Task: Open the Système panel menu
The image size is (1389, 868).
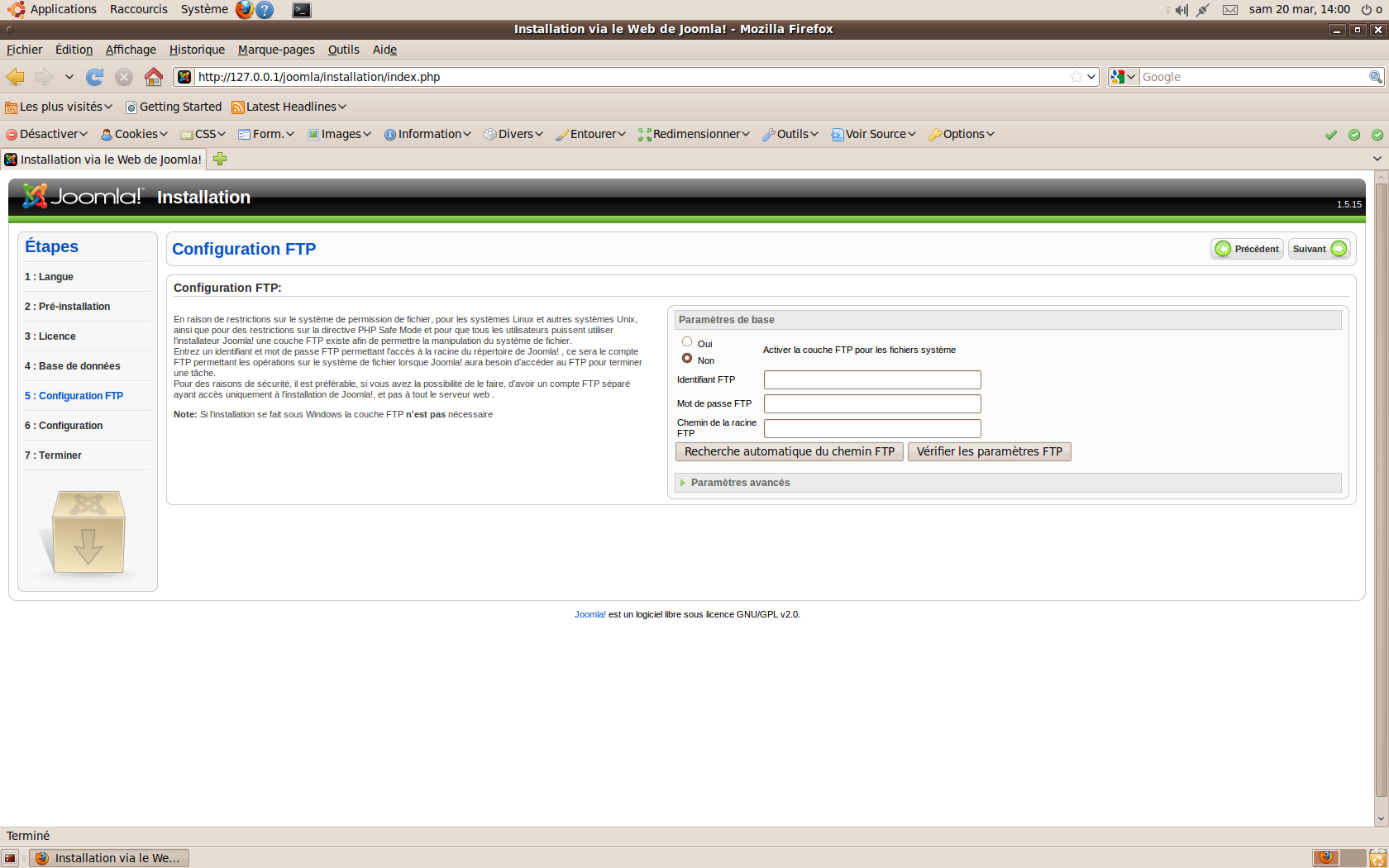Action: coord(204,9)
